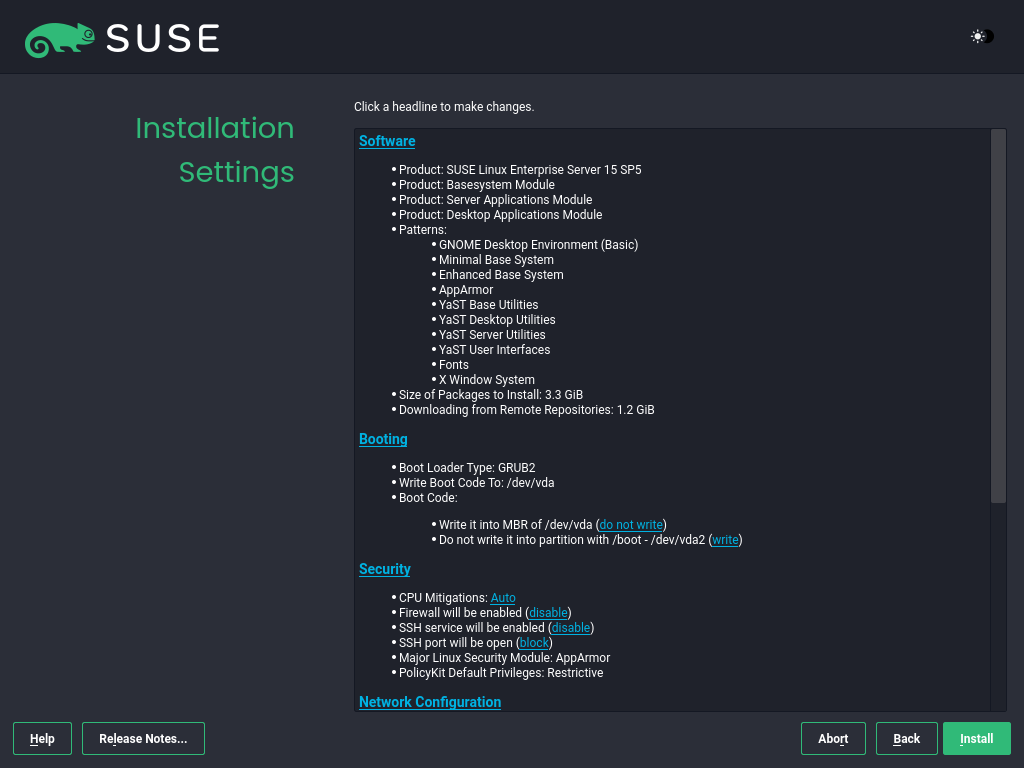Block the SSH port
Image resolution: width=1024 pixels, height=768 pixels.
point(533,642)
